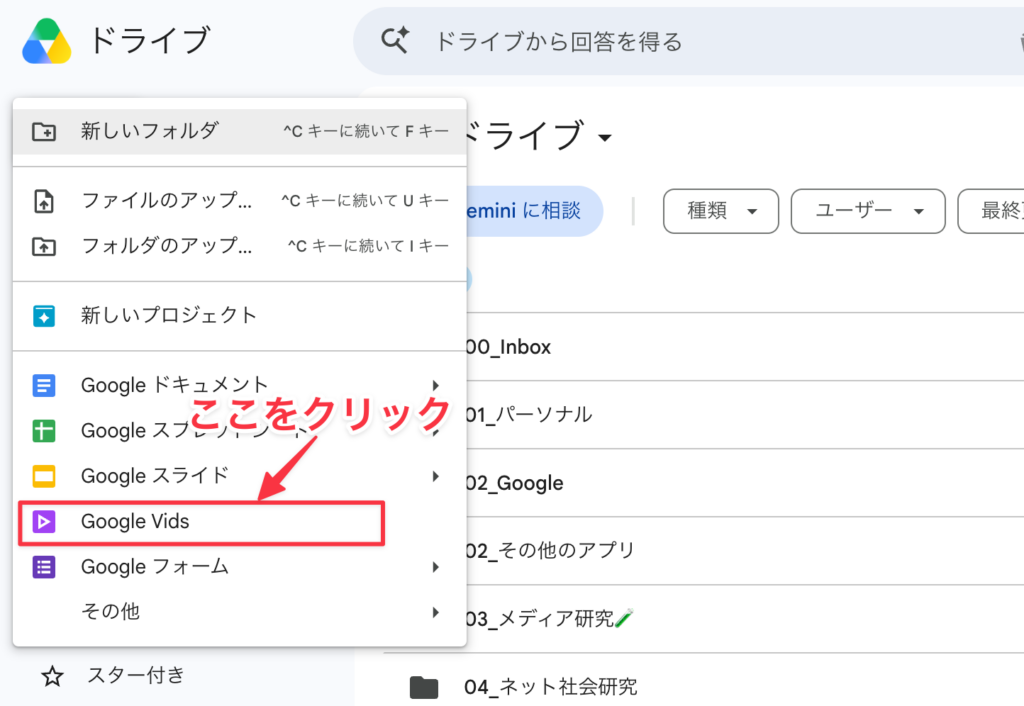Open the 02_Google folder row
The width and height of the screenshot is (1024, 706).
(x=744, y=483)
